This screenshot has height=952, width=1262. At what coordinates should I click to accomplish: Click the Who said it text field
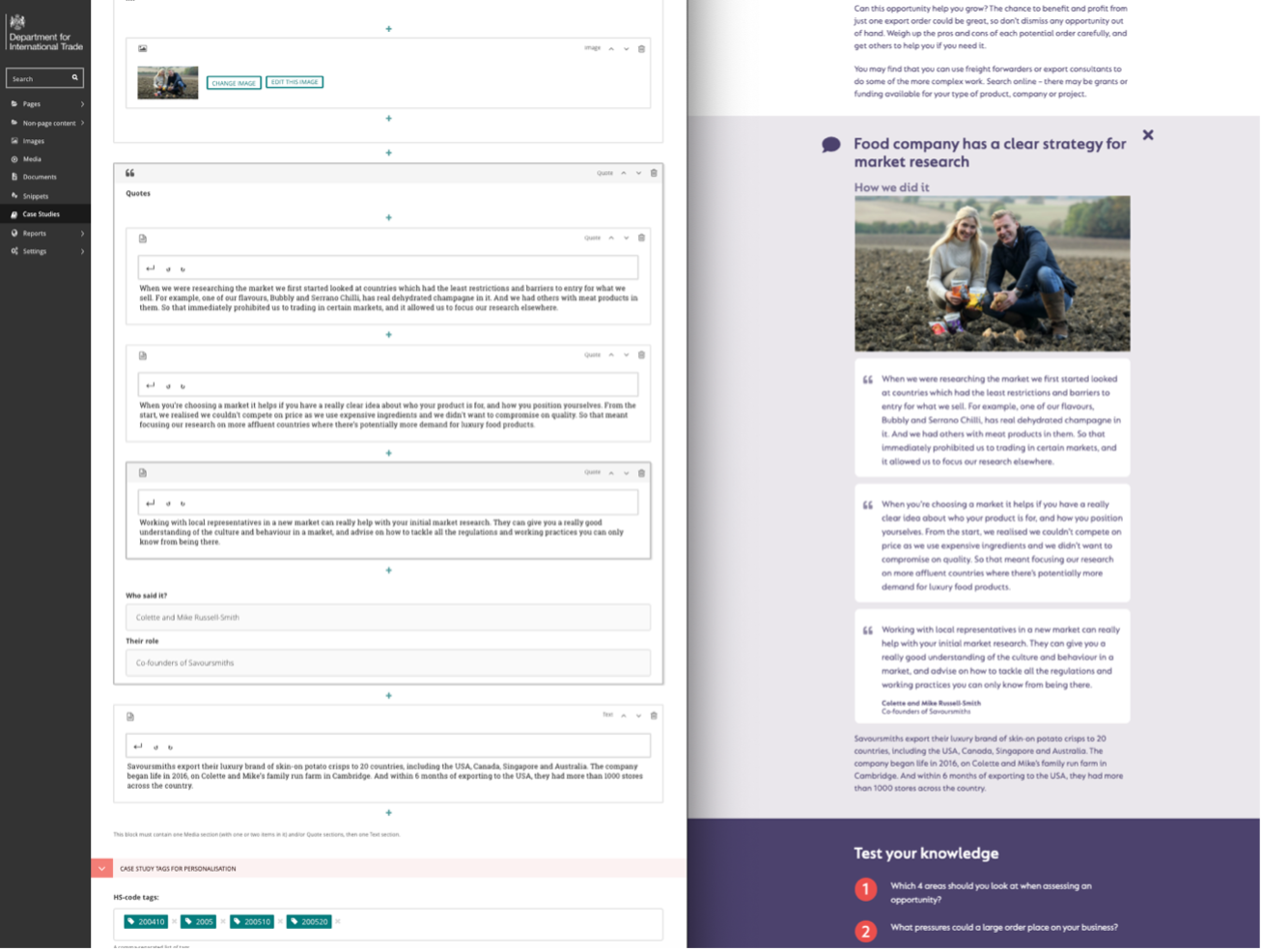coord(388,617)
